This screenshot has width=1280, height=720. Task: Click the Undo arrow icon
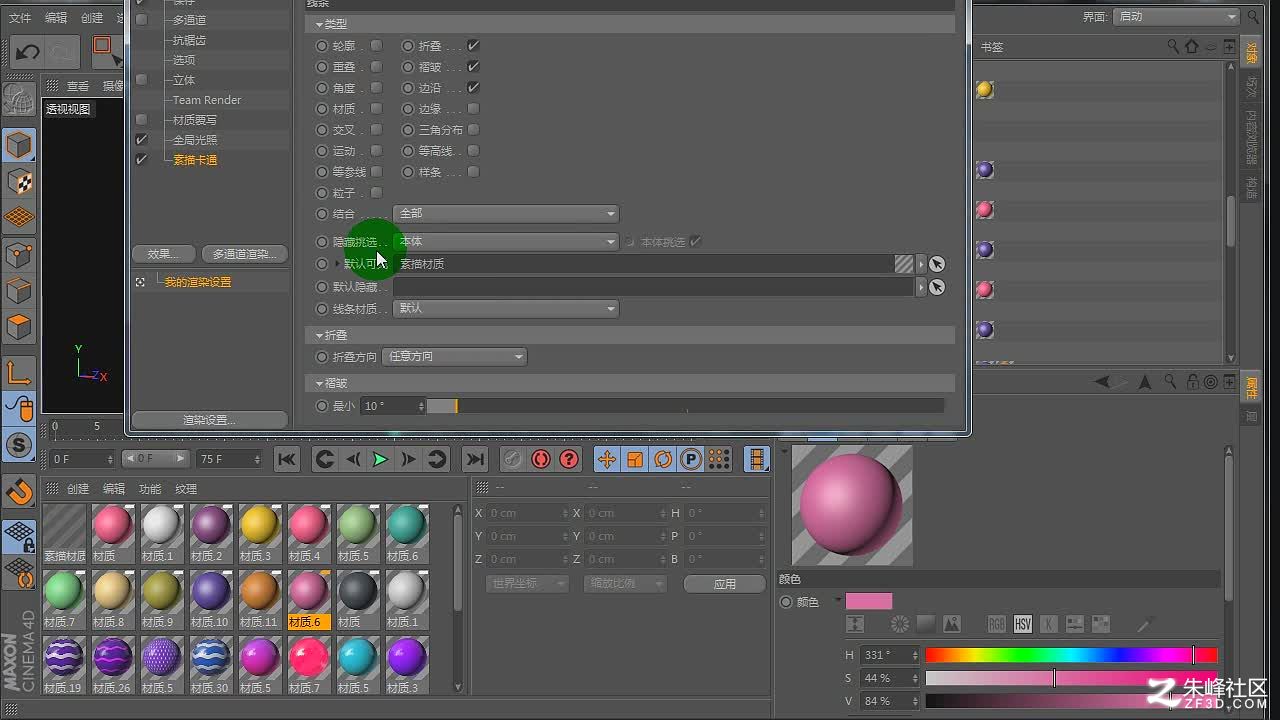[28, 51]
